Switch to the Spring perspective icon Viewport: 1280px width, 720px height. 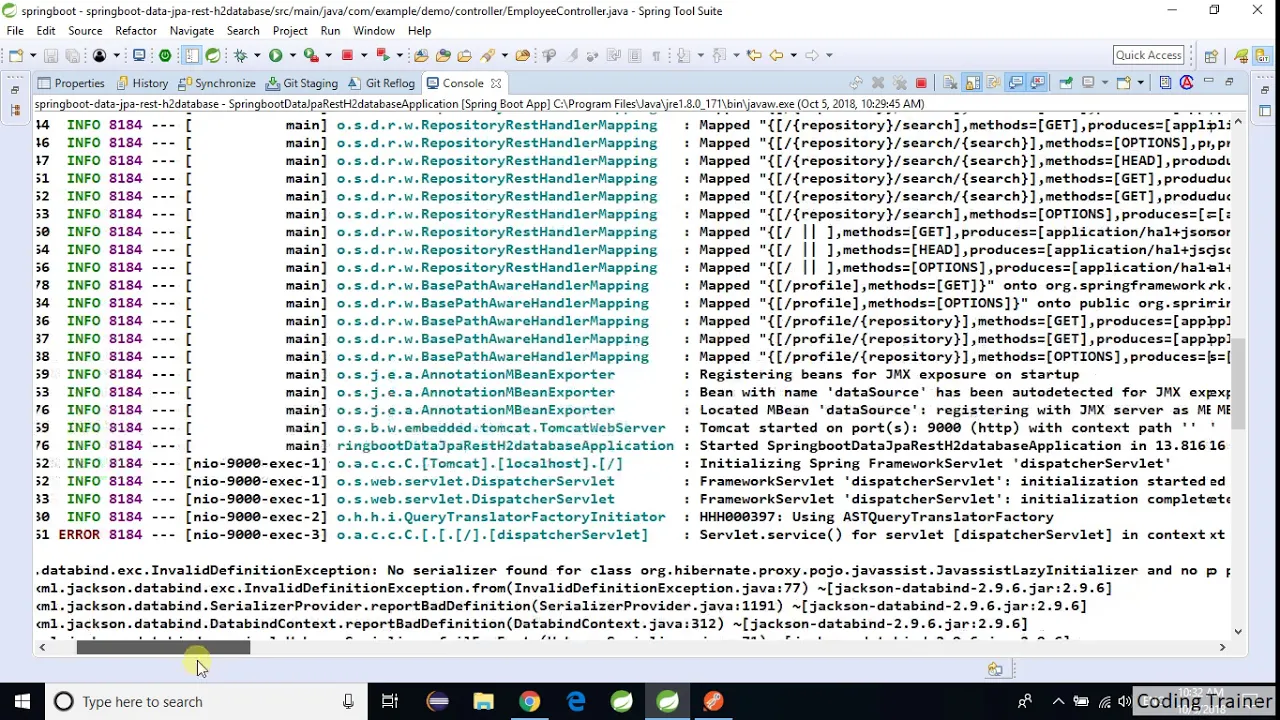click(x=1241, y=56)
